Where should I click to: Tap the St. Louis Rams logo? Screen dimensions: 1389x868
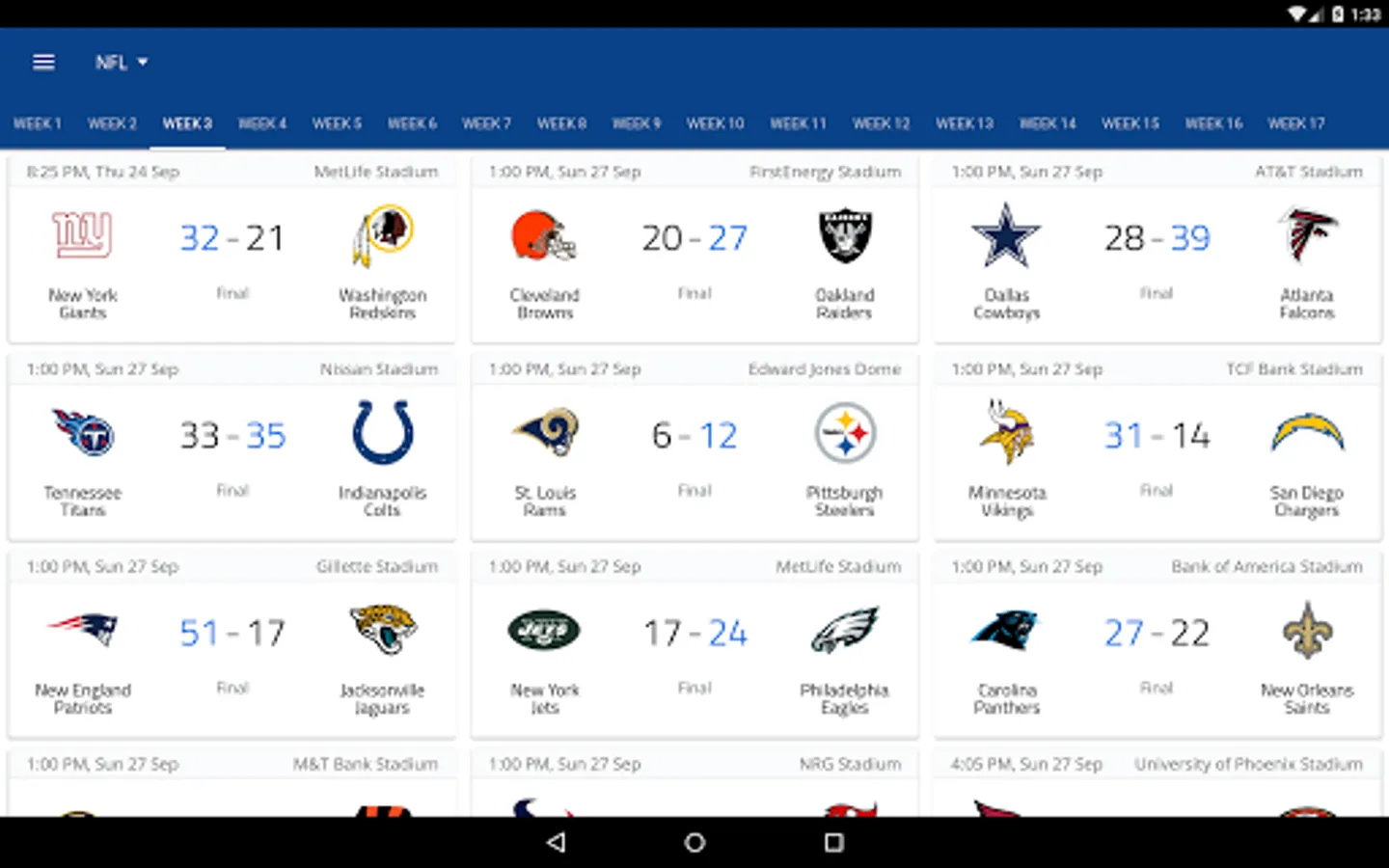coord(544,433)
